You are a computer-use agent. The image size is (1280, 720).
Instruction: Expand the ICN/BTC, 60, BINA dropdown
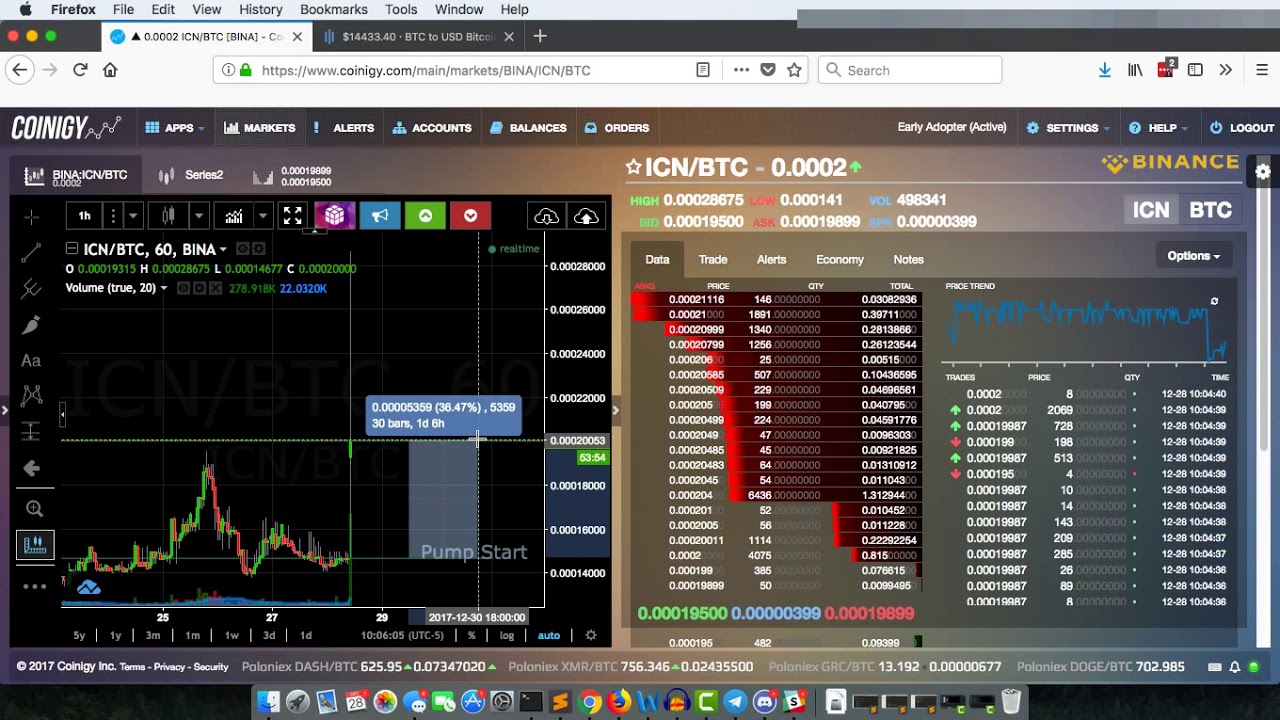223,250
